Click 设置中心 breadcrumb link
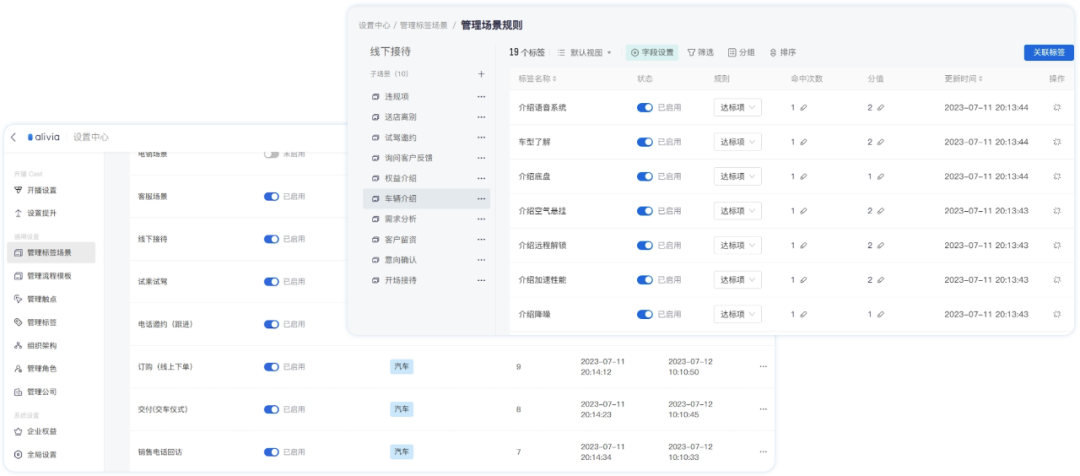The image size is (1080, 476). point(373,25)
